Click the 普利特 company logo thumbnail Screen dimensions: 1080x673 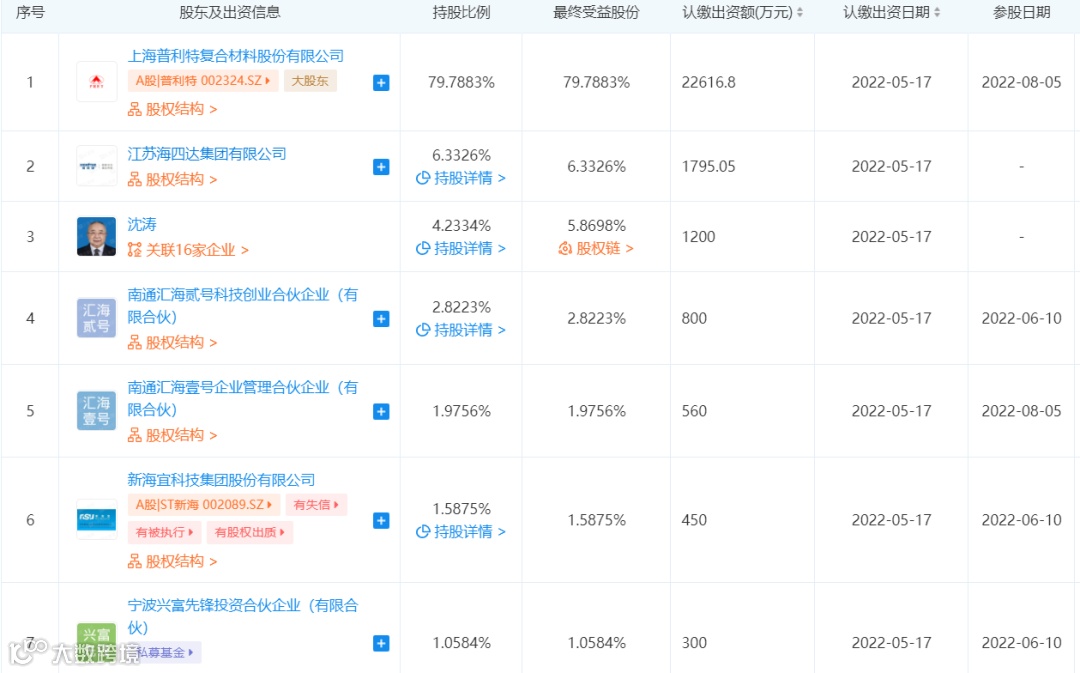point(96,82)
